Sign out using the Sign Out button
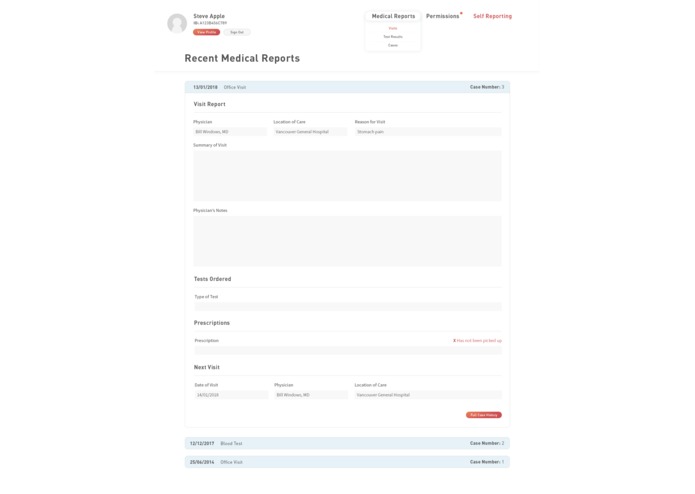 [x=237, y=32]
